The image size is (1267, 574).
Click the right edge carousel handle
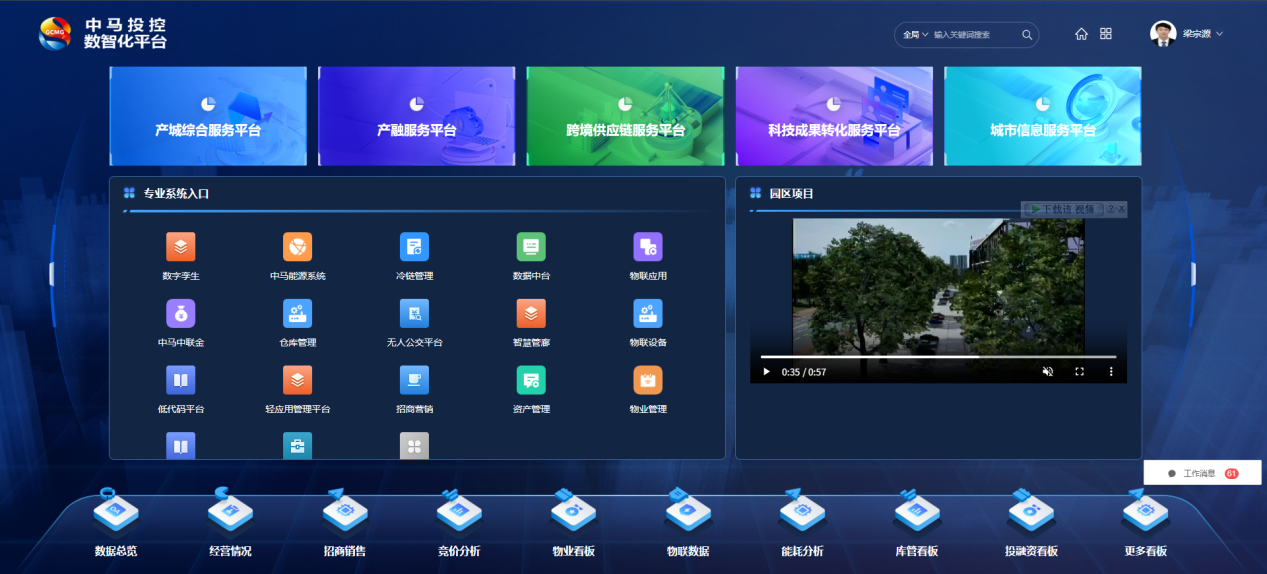click(x=1193, y=274)
